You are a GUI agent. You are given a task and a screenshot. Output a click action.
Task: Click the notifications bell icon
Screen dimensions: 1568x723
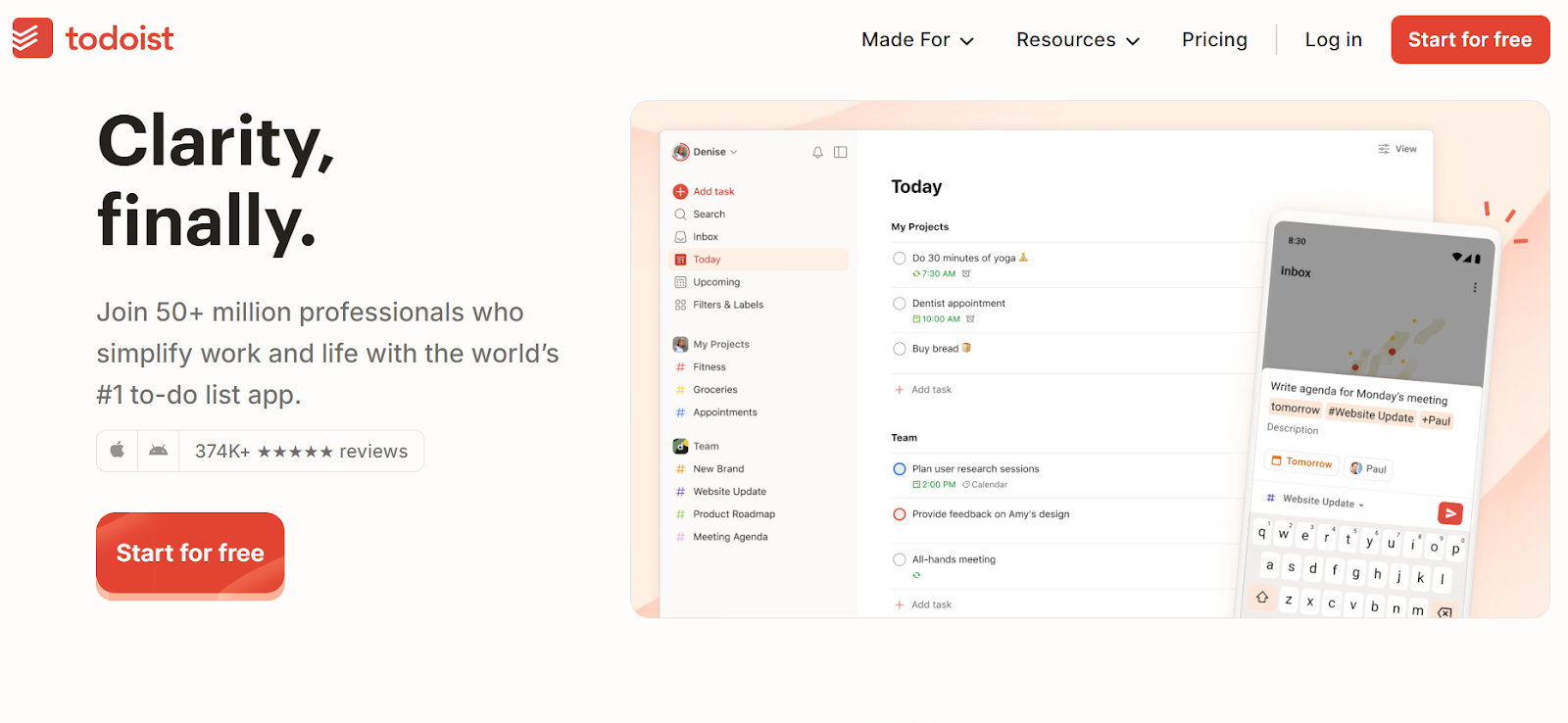point(817,152)
